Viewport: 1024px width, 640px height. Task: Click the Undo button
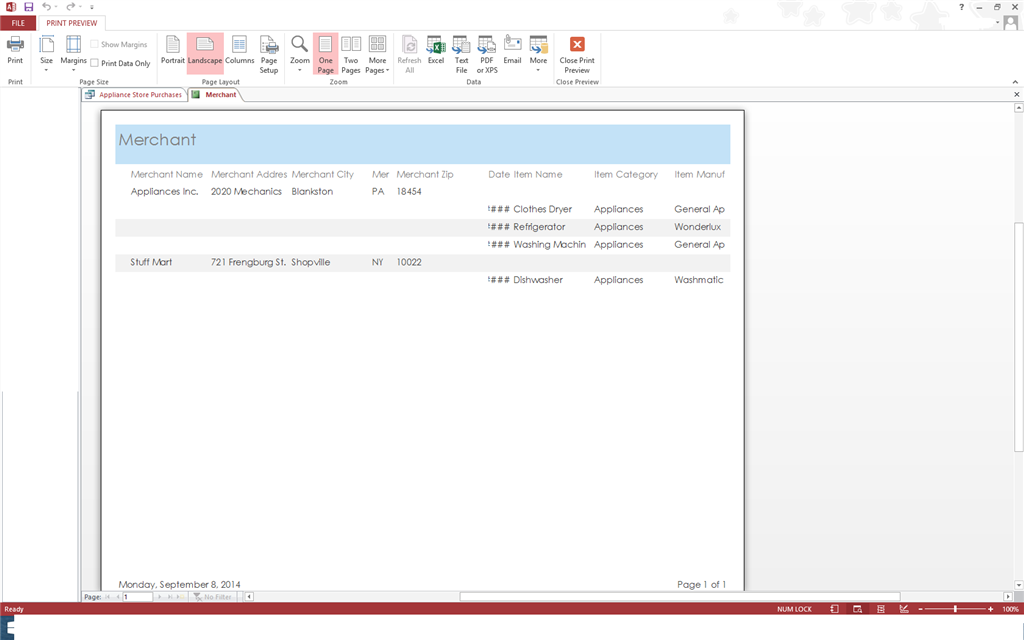[x=46, y=7]
